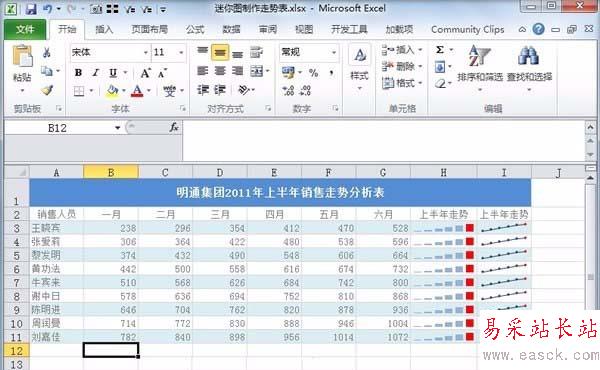
Task: Toggle Italic formatting
Action: pos(96,72)
